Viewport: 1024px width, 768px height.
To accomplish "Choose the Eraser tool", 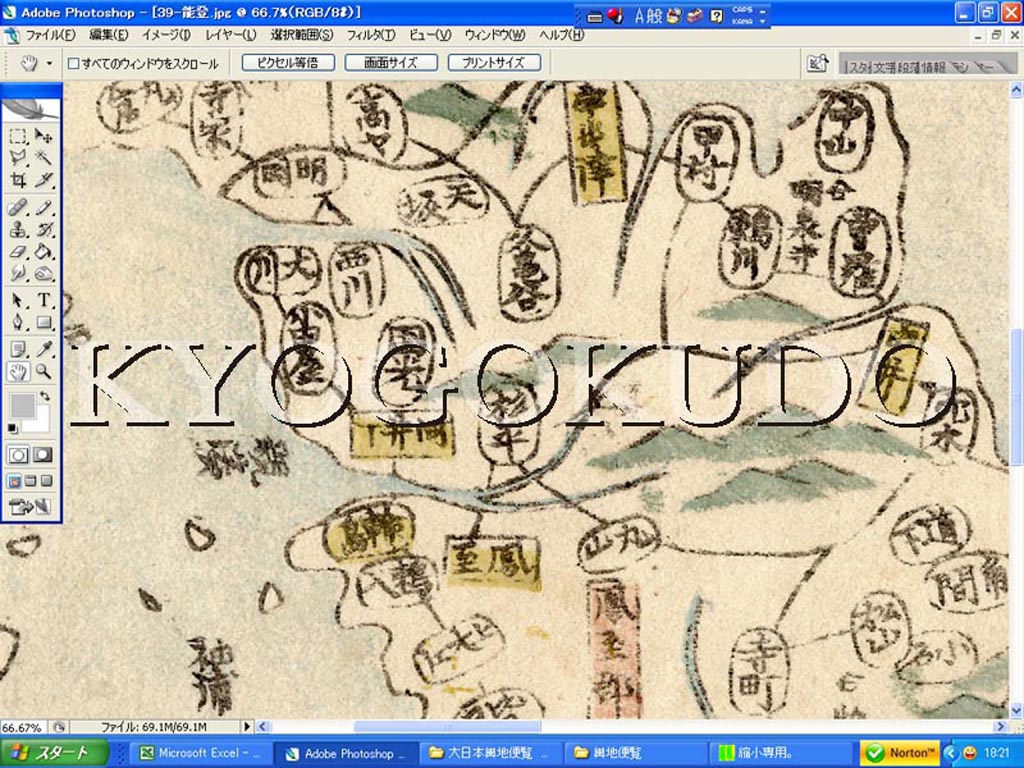I will pyautogui.click(x=18, y=251).
